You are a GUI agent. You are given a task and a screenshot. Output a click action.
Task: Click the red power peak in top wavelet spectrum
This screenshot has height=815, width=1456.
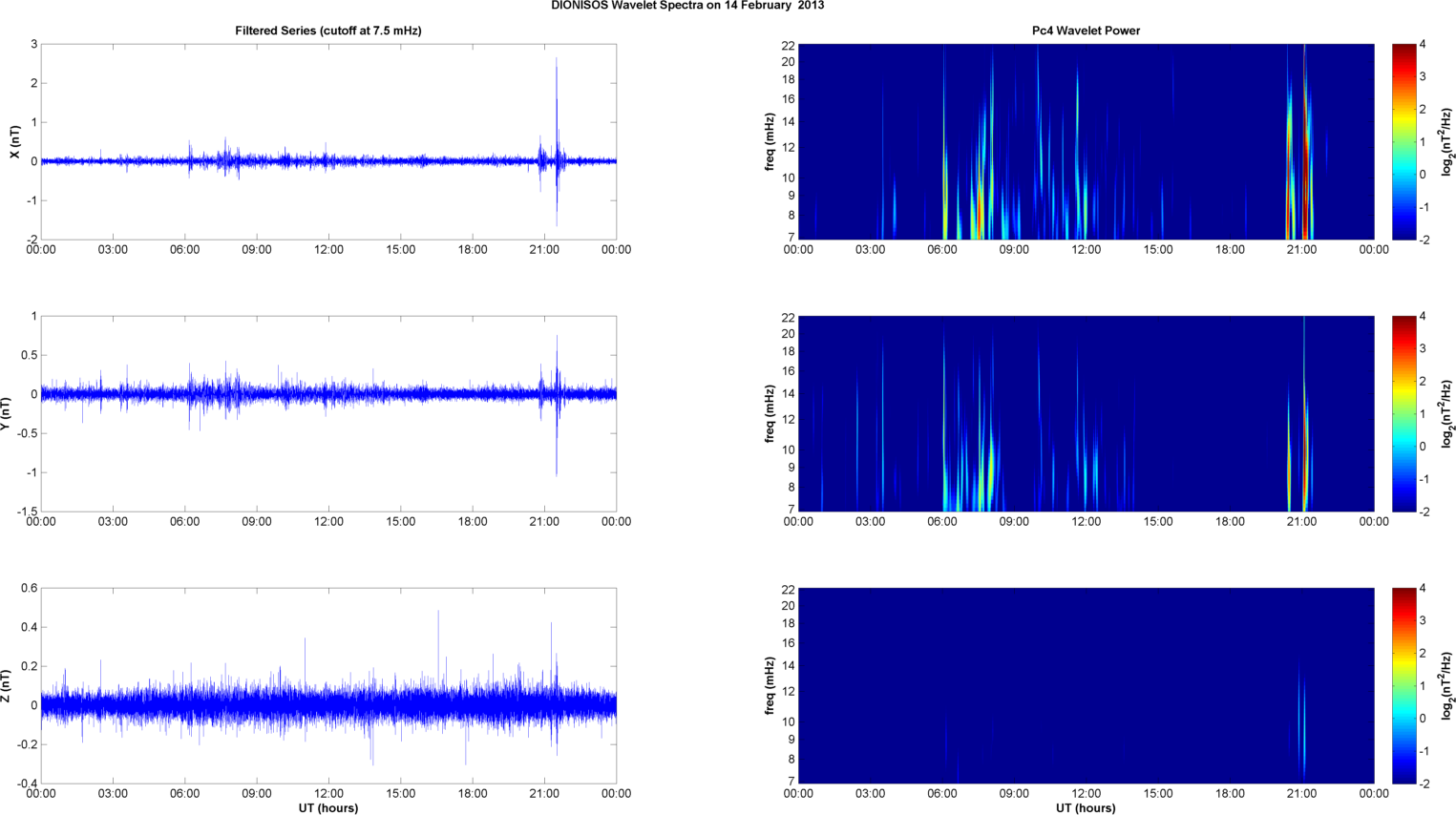pos(1305,191)
